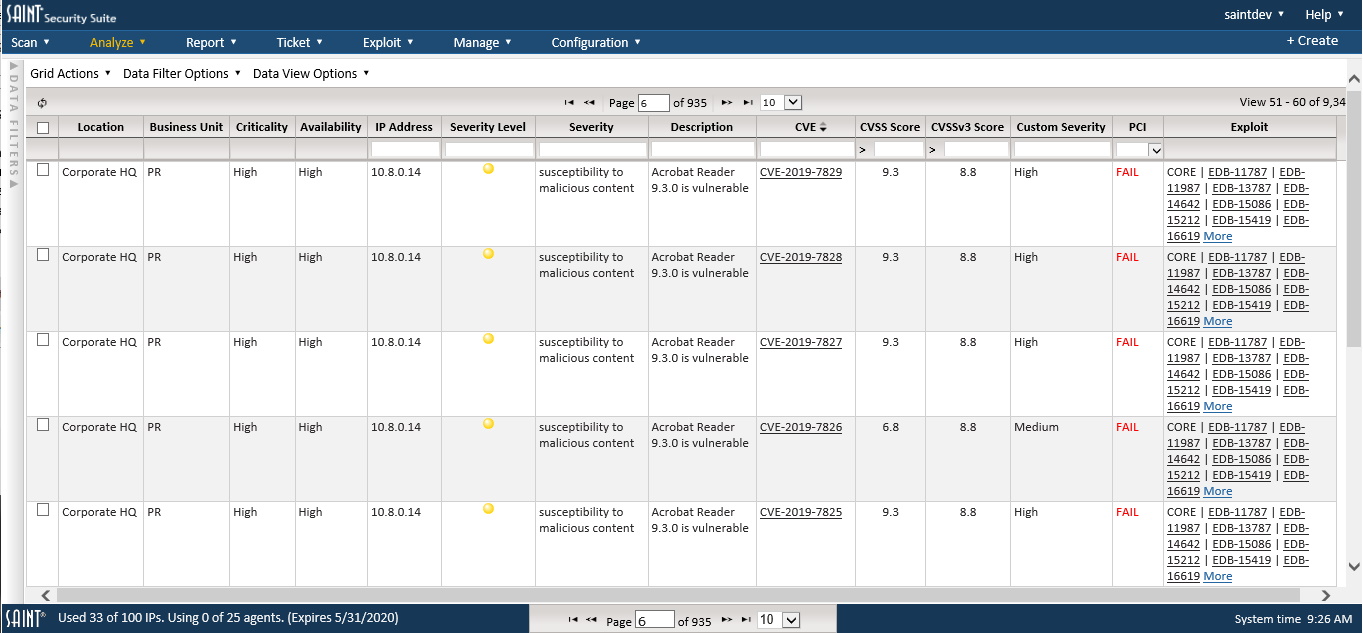1363x633 pixels.
Task: Open the Configuration menu
Action: pyautogui.click(x=596, y=42)
